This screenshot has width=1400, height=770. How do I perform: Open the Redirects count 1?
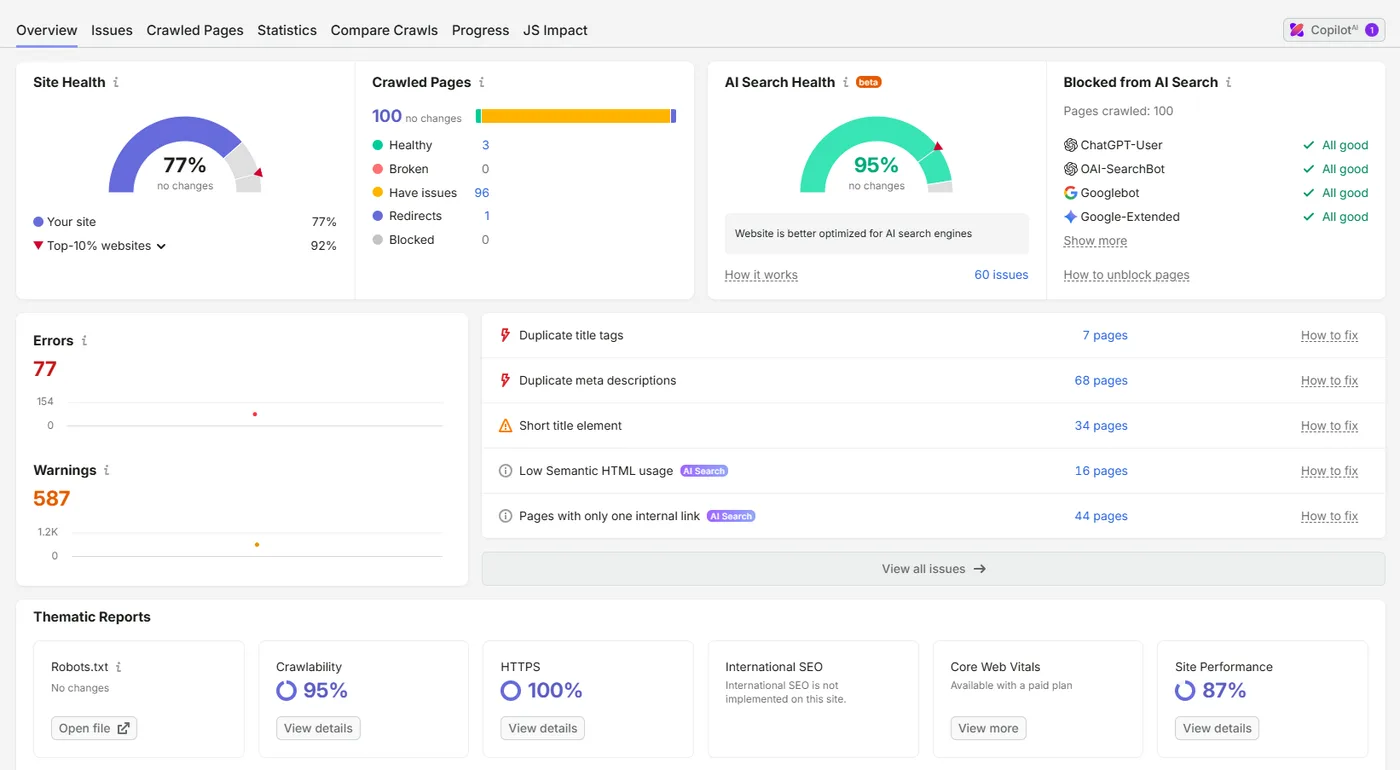(x=487, y=216)
